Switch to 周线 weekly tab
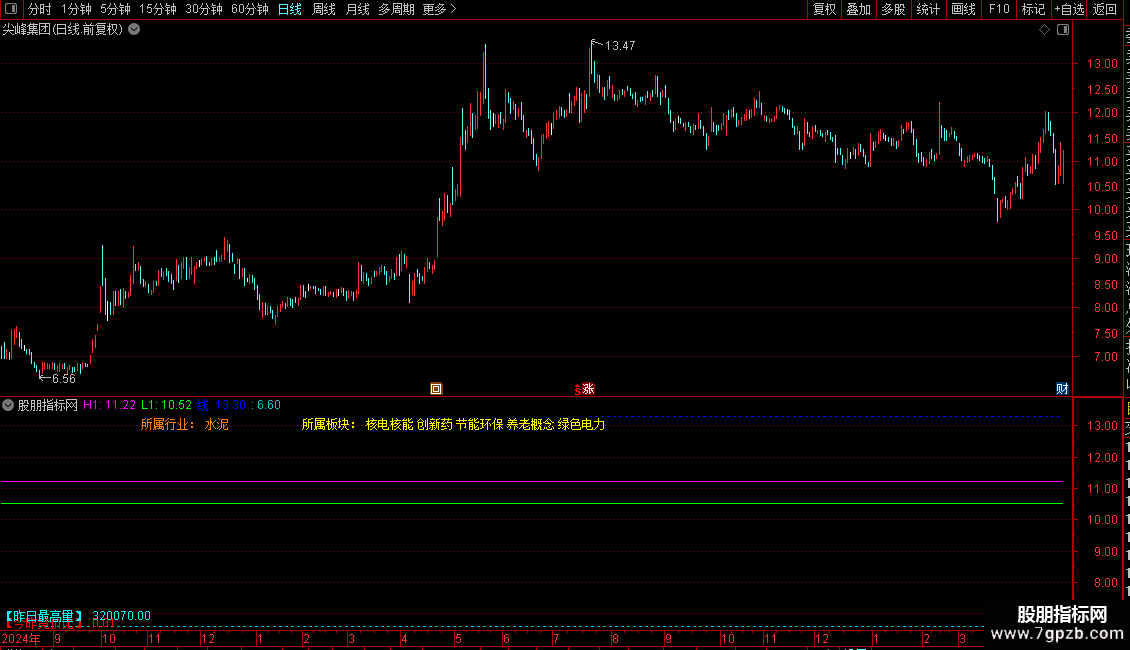The width and height of the screenshot is (1130, 650). point(324,9)
